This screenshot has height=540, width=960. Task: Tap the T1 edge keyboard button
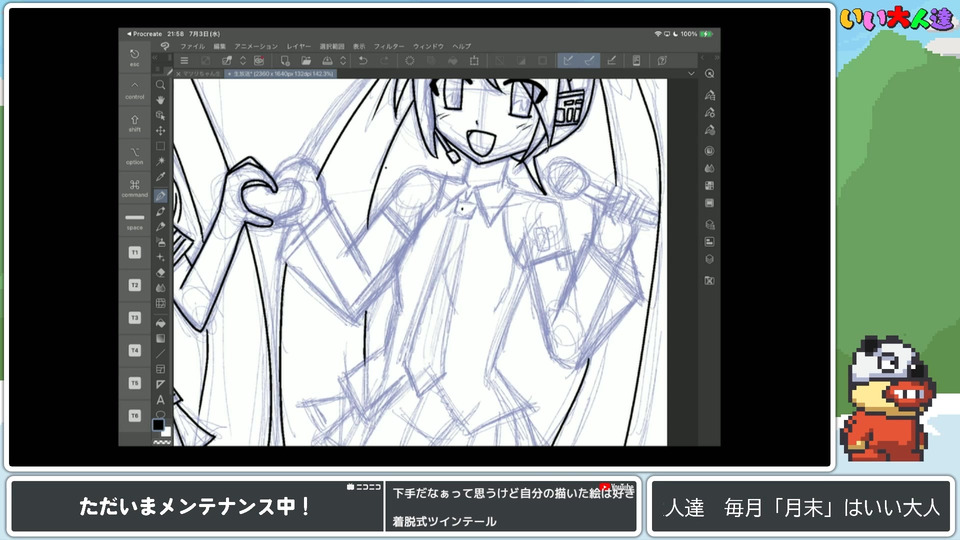tap(135, 252)
